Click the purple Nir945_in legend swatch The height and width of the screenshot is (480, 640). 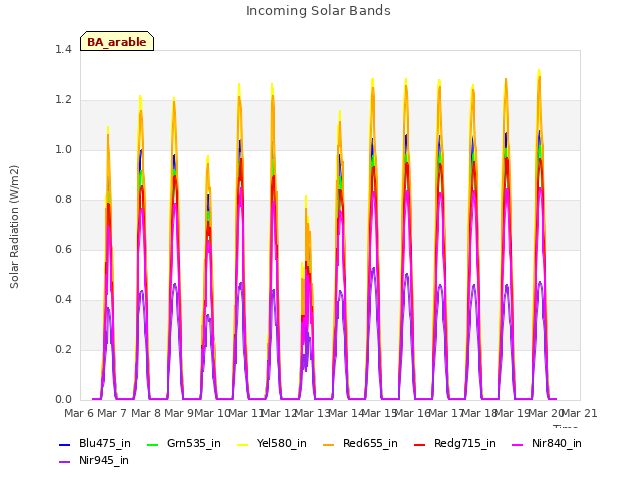click(x=64, y=462)
